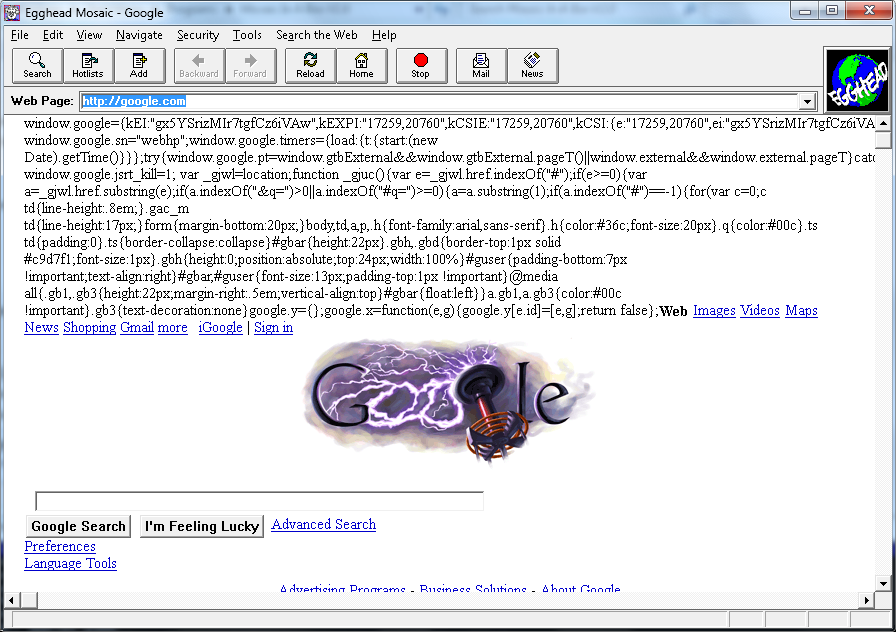Click the Search toolbar icon
Screen dimensions: 896x632
pos(37,66)
